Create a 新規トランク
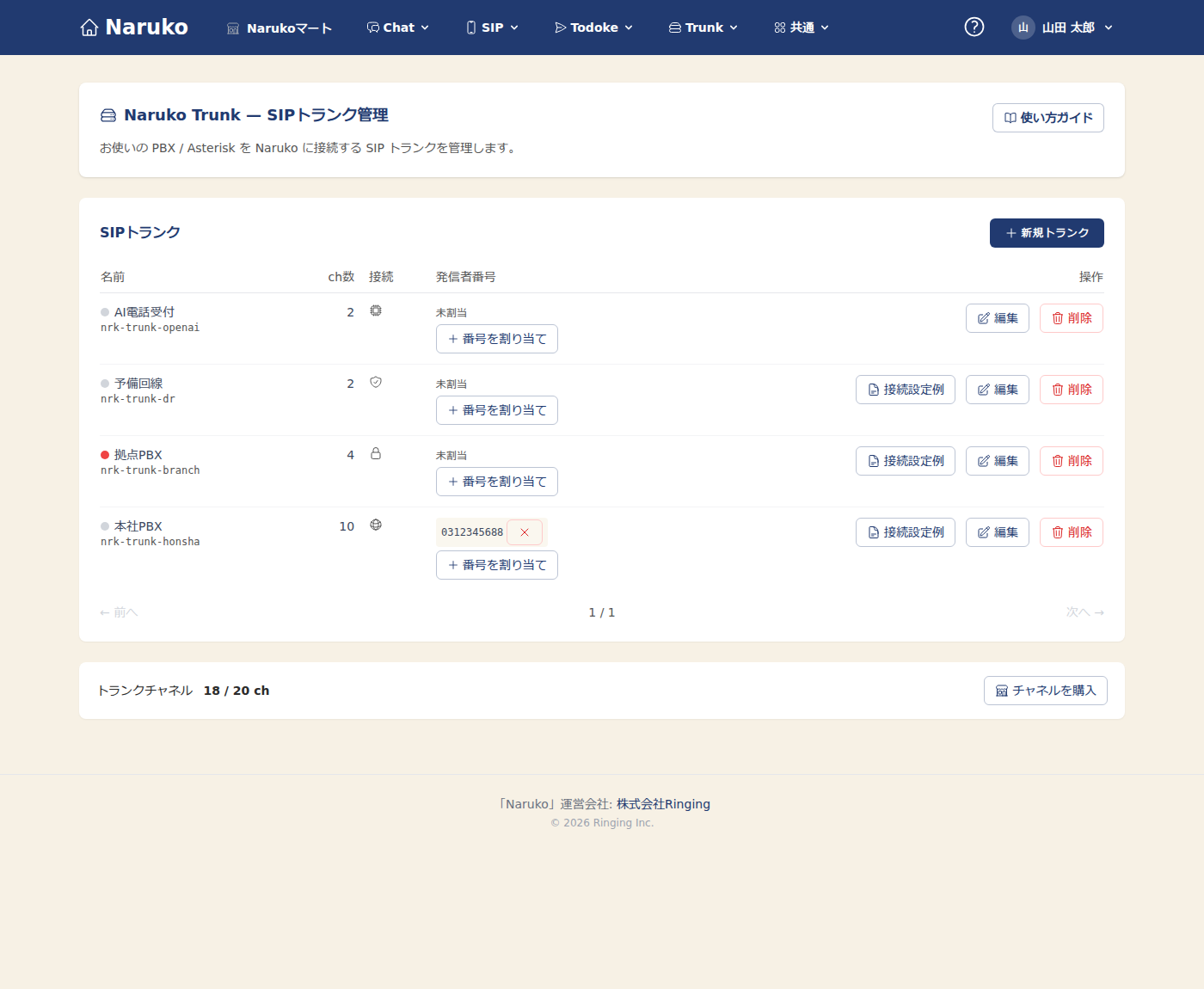The width and height of the screenshot is (1204, 989). pyautogui.click(x=1047, y=233)
